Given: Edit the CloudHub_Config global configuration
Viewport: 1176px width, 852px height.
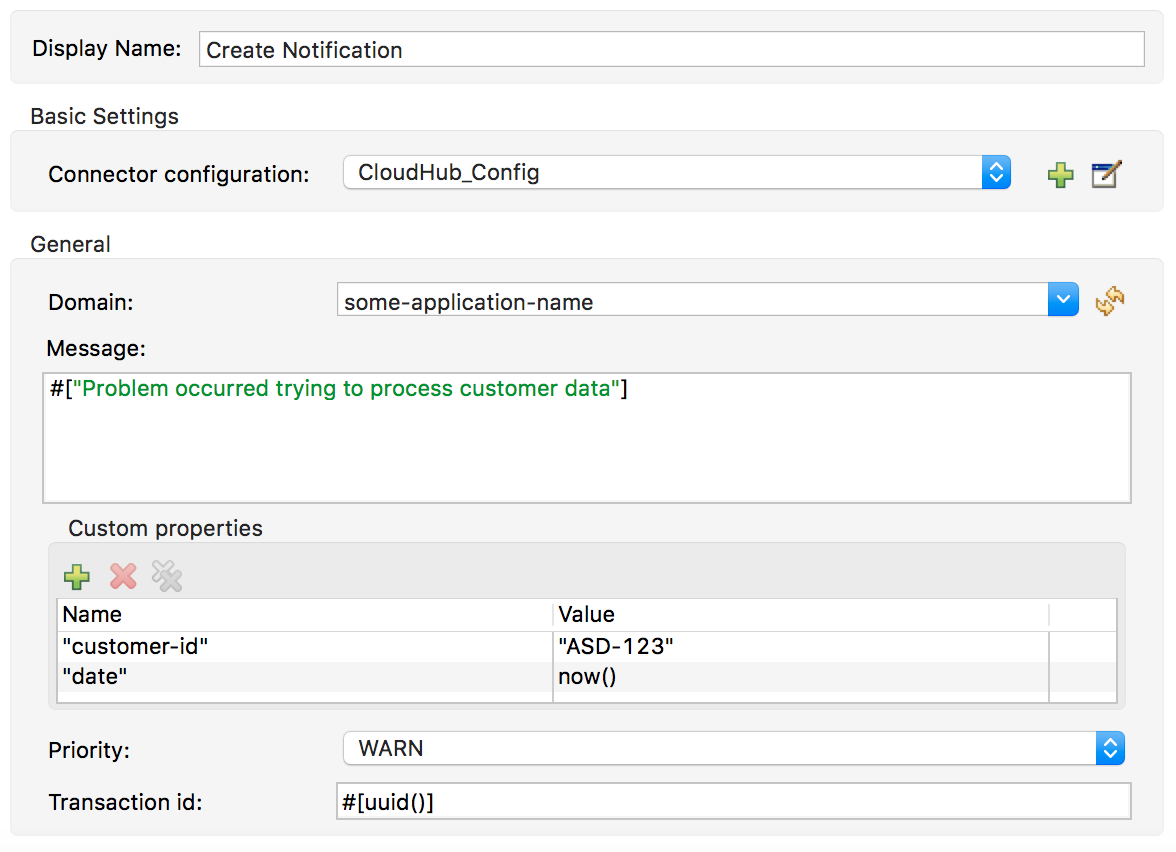Looking at the screenshot, I should point(1106,174).
